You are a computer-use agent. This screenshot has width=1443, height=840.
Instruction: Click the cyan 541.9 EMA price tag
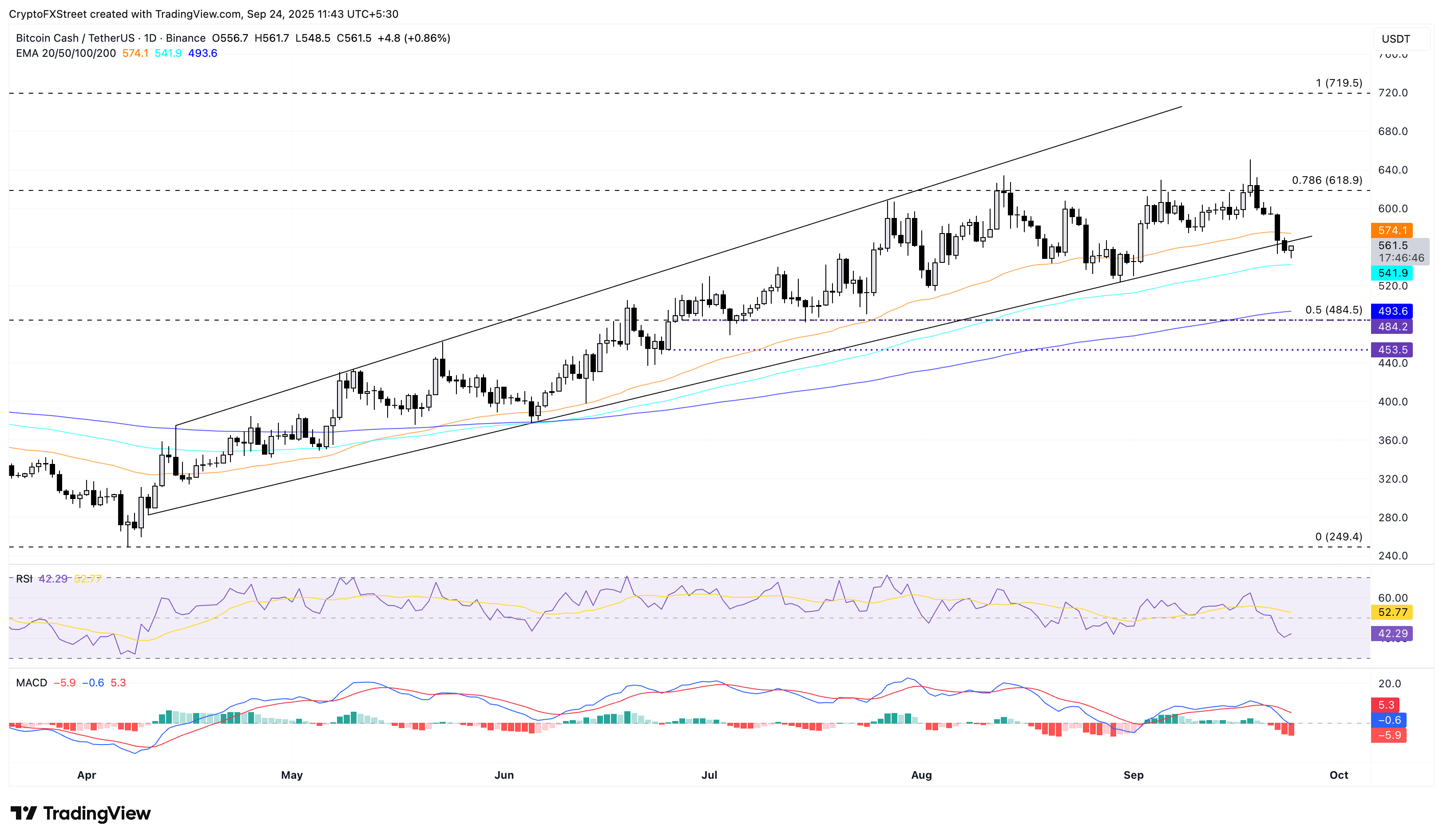pyautogui.click(x=1391, y=273)
